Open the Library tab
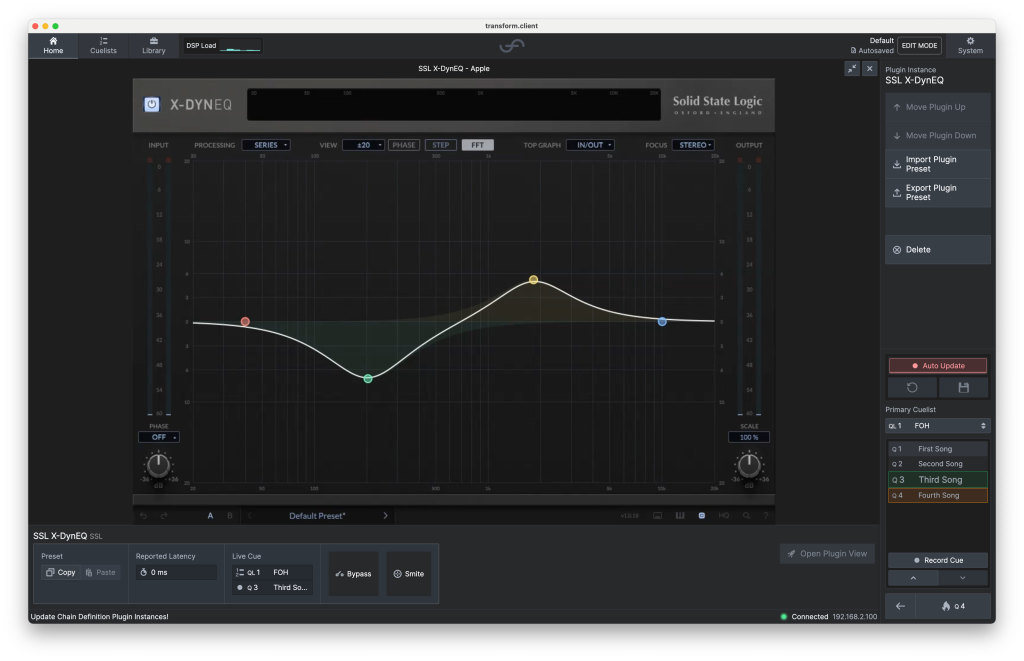Image resolution: width=1024 pixels, height=661 pixels. click(x=153, y=46)
